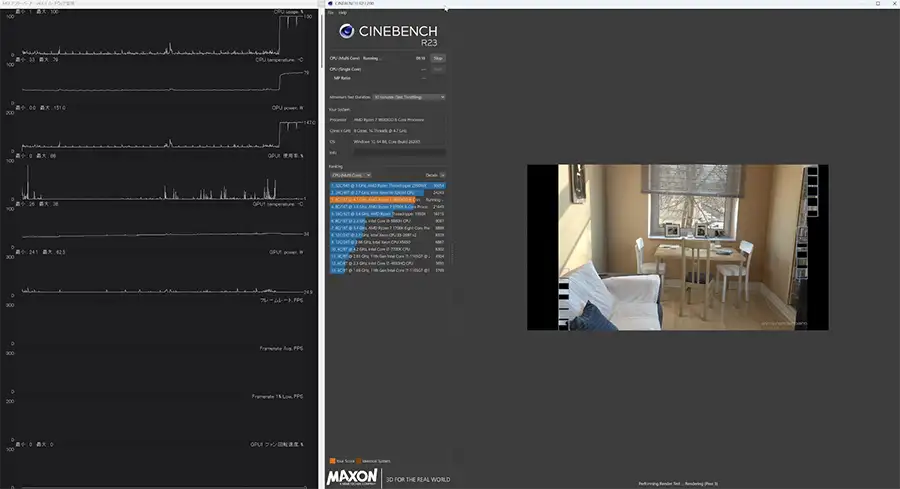Select ranking row 1, Threadripper 2990WX

387,186
